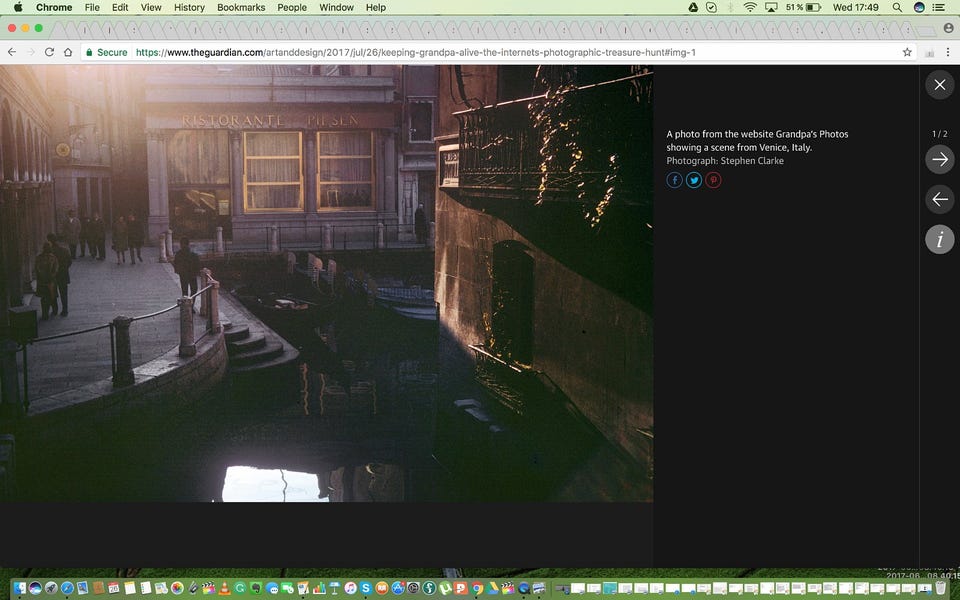Bookmark this page with the star
Screen dimensions: 960x600
click(x=907, y=52)
